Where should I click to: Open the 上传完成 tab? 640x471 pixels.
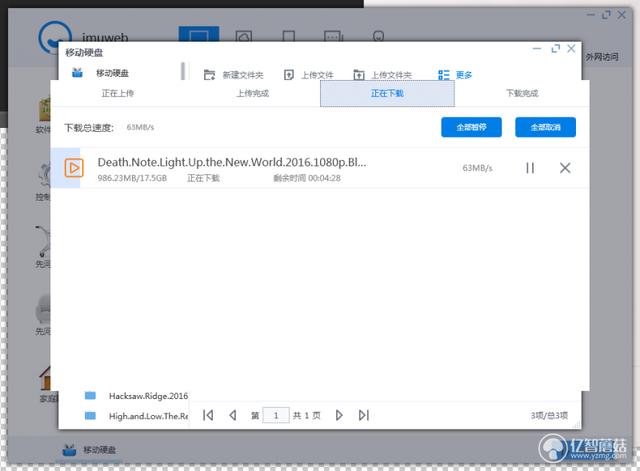click(x=253, y=93)
